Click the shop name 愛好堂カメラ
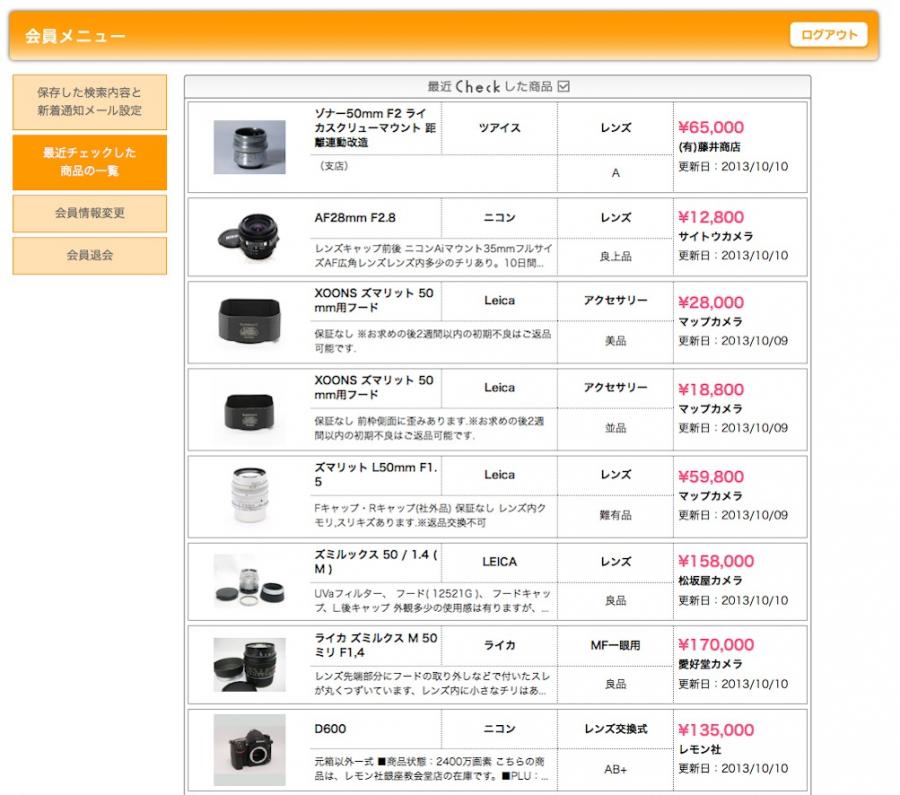This screenshot has width=900, height=795. pyautogui.click(x=710, y=664)
